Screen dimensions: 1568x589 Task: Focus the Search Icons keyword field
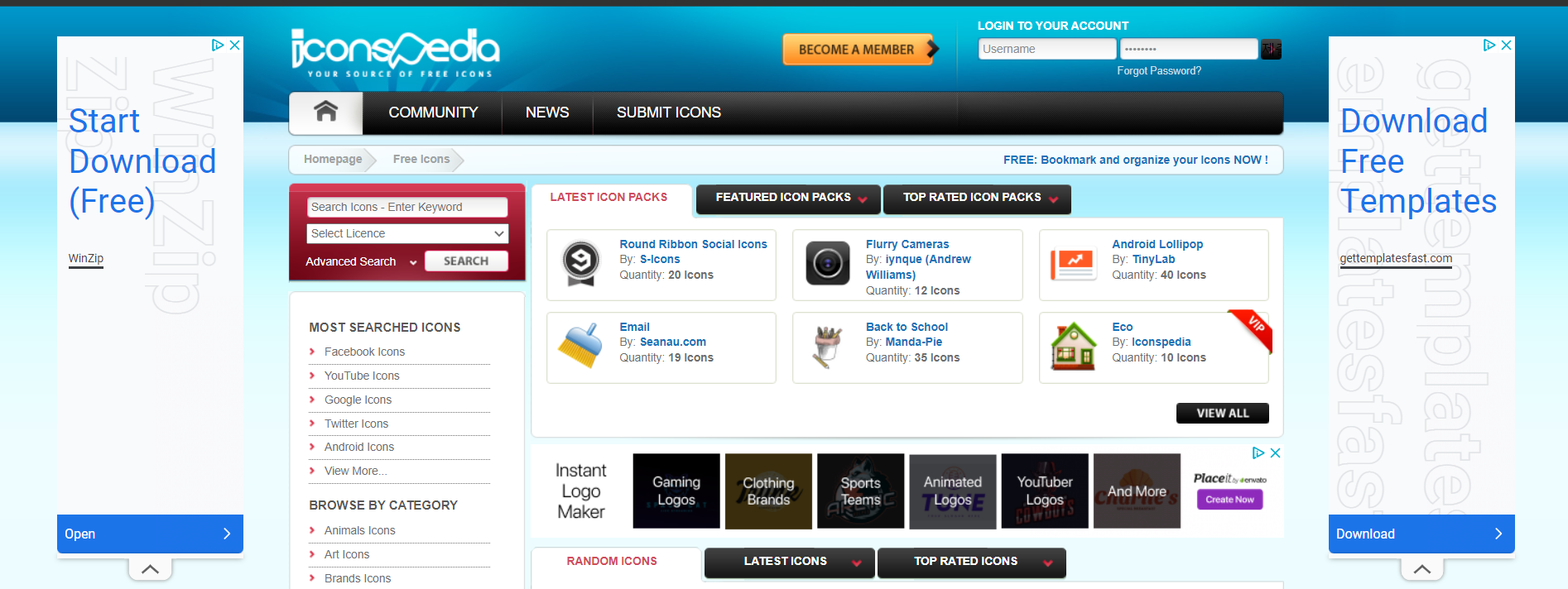tap(407, 207)
